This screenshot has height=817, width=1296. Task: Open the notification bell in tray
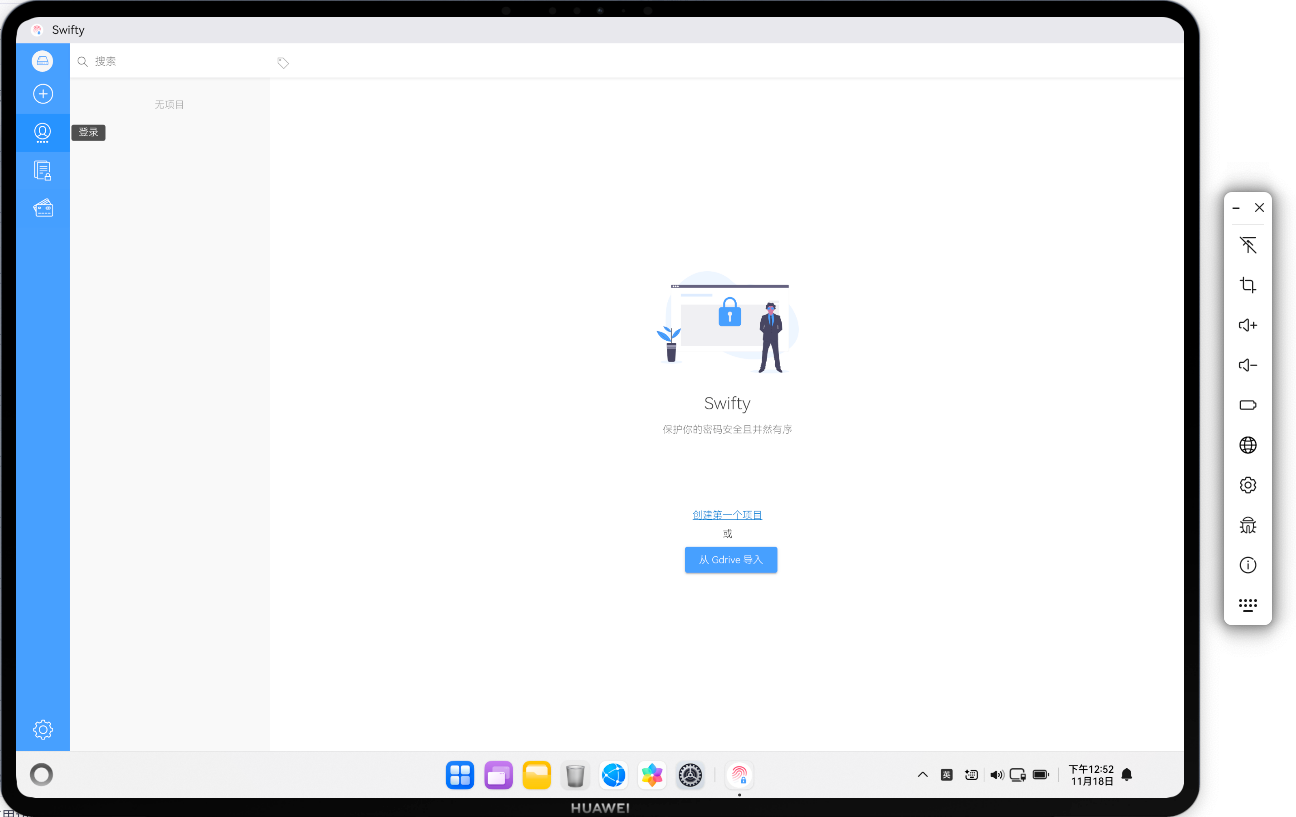coord(1127,774)
